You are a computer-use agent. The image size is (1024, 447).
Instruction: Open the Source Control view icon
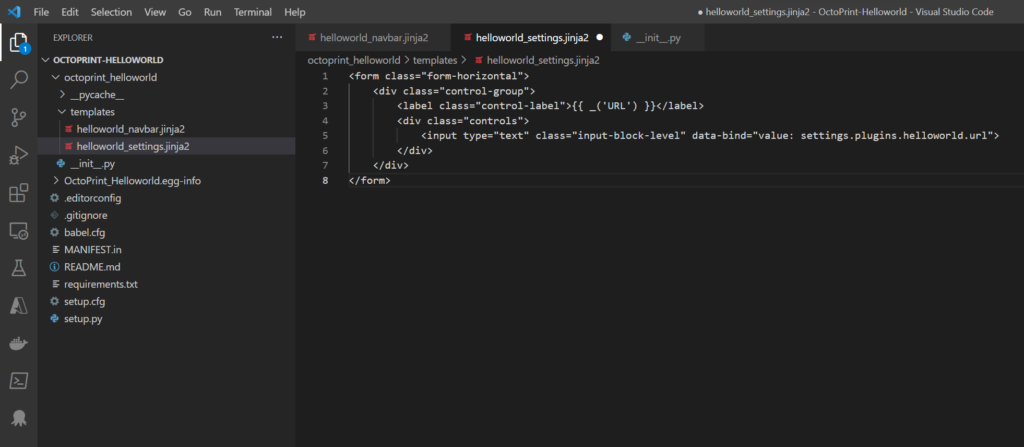(18, 118)
